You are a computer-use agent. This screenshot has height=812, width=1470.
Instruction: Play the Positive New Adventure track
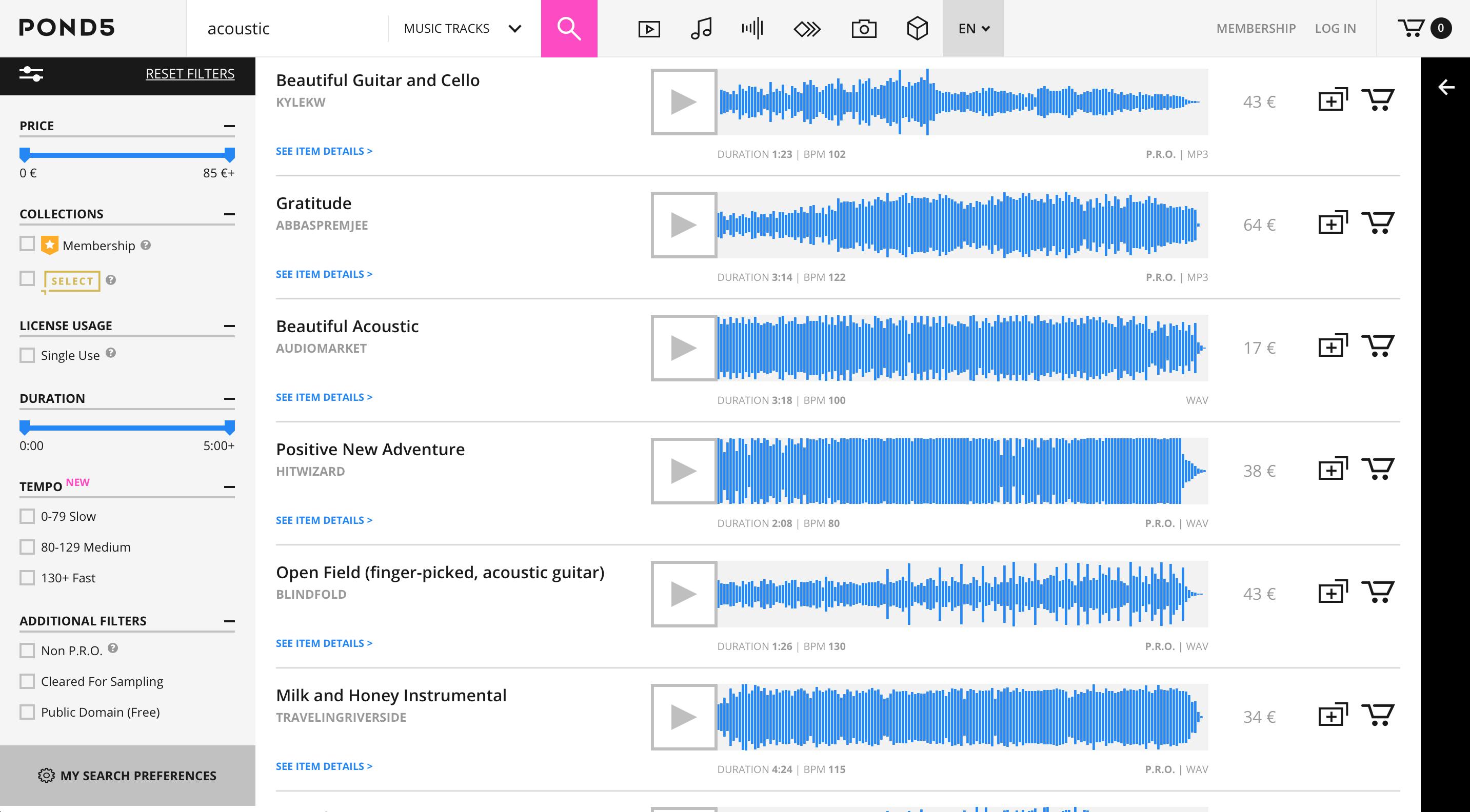coord(684,471)
